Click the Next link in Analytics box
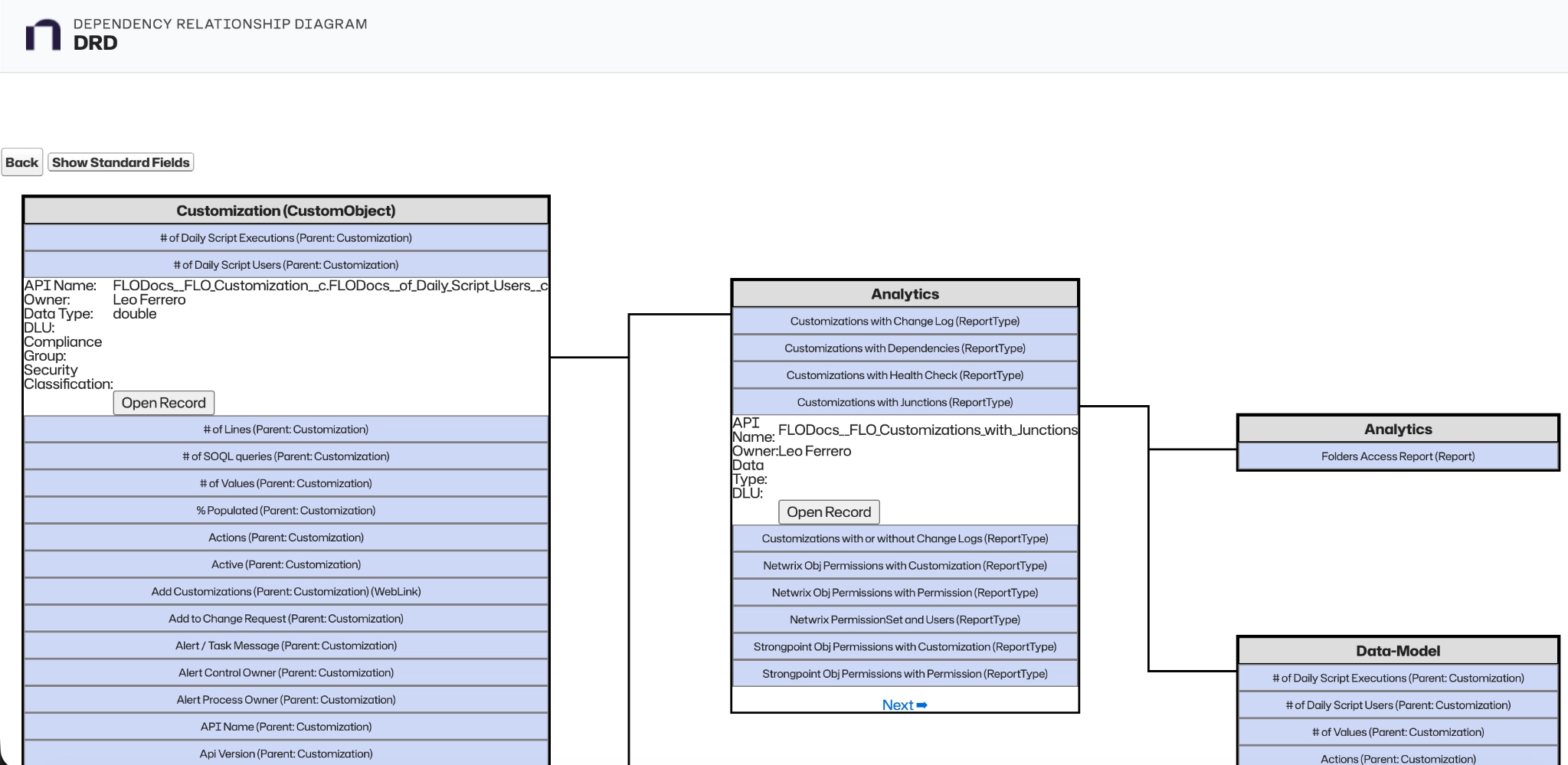 904,705
